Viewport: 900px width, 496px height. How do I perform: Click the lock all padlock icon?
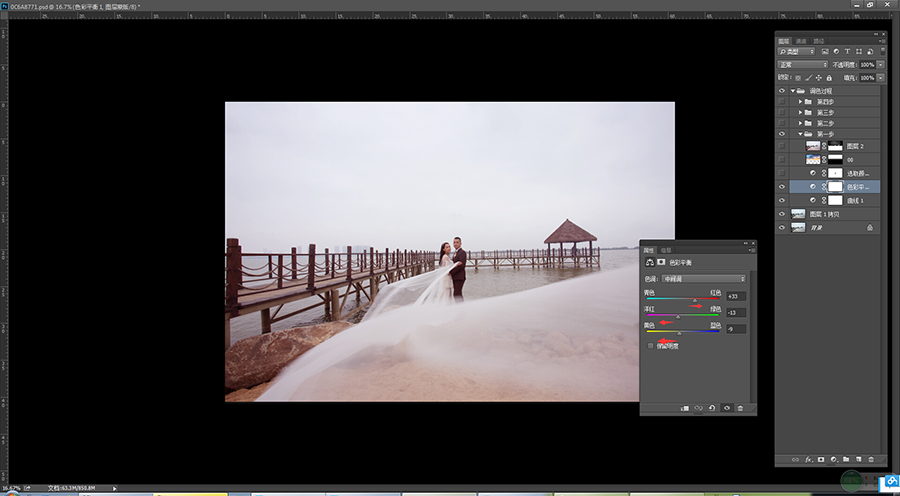pos(829,78)
